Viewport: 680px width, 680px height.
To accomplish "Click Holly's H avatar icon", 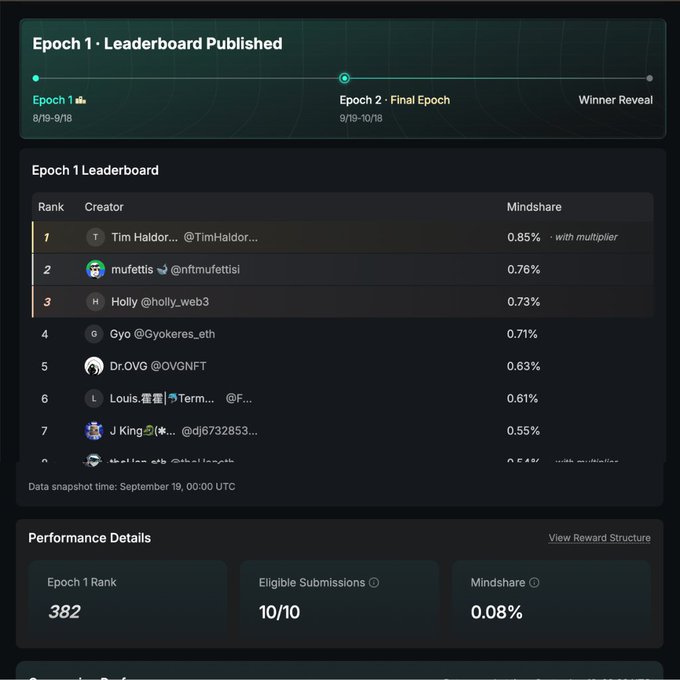I will click(x=95, y=301).
